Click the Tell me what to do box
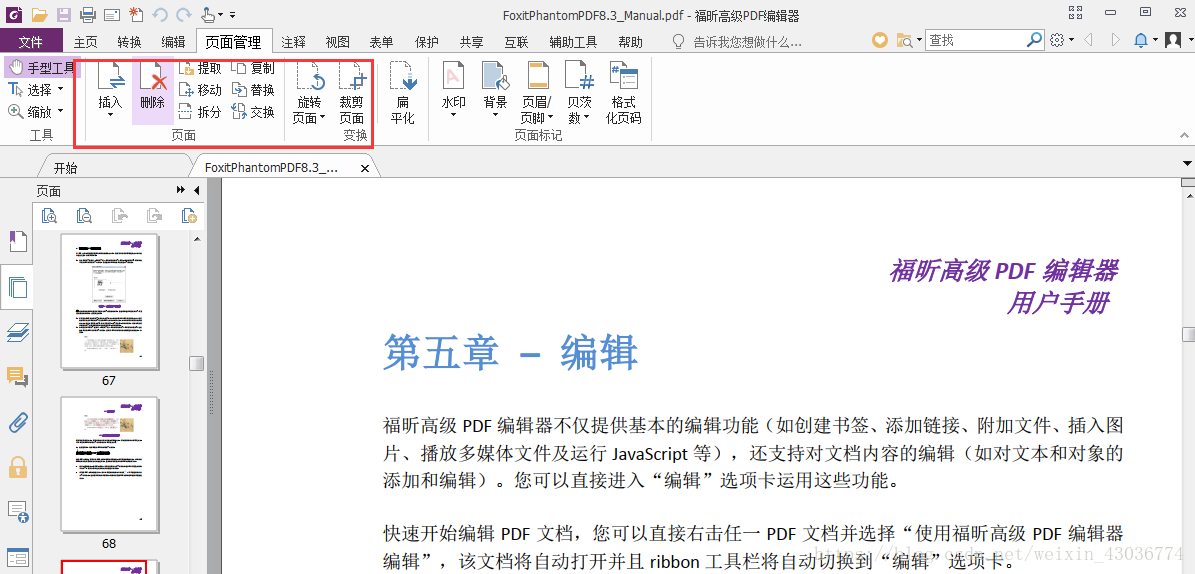The height and width of the screenshot is (574, 1195). [748, 42]
